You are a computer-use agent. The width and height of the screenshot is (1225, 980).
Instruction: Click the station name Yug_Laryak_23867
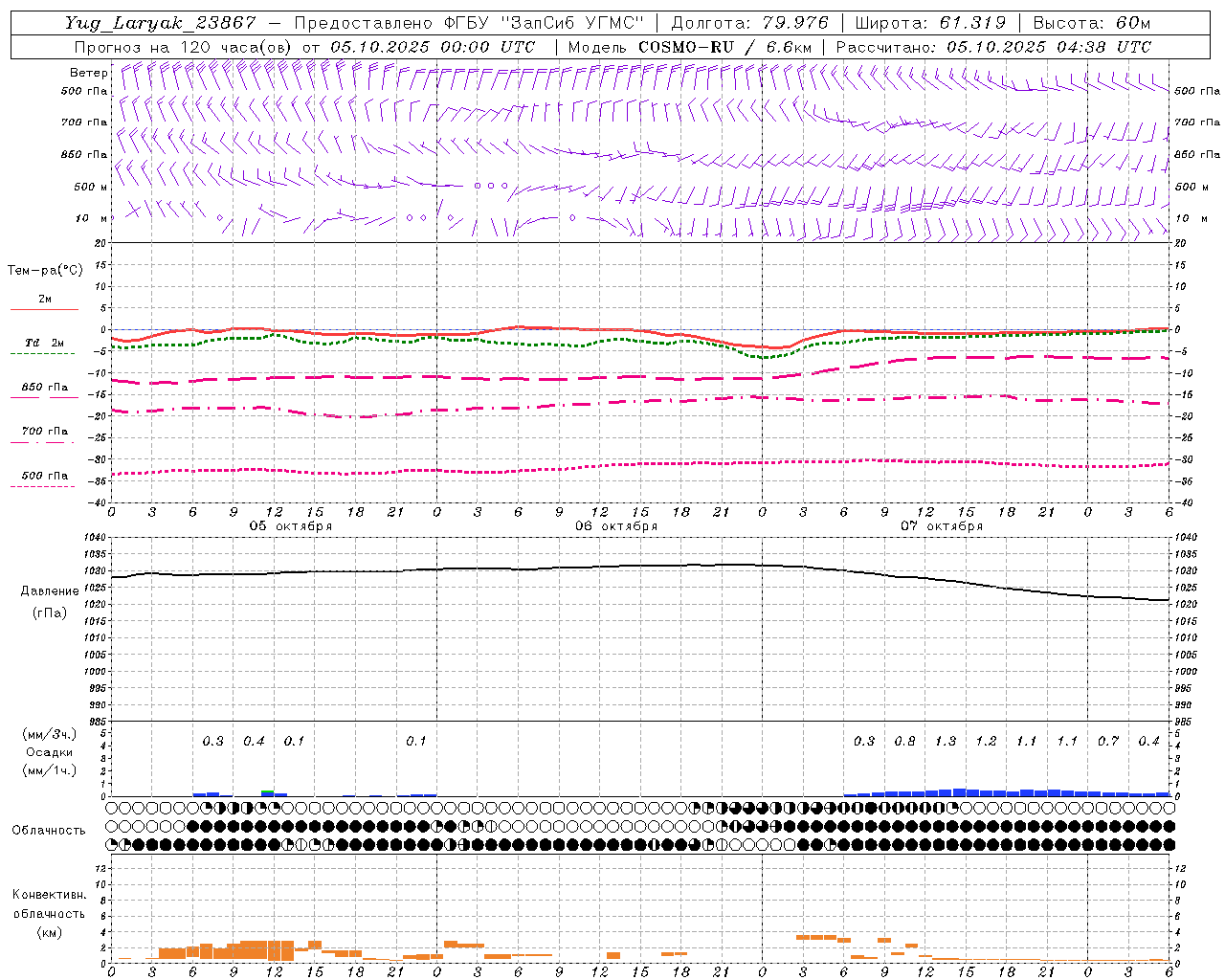click(x=161, y=23)
